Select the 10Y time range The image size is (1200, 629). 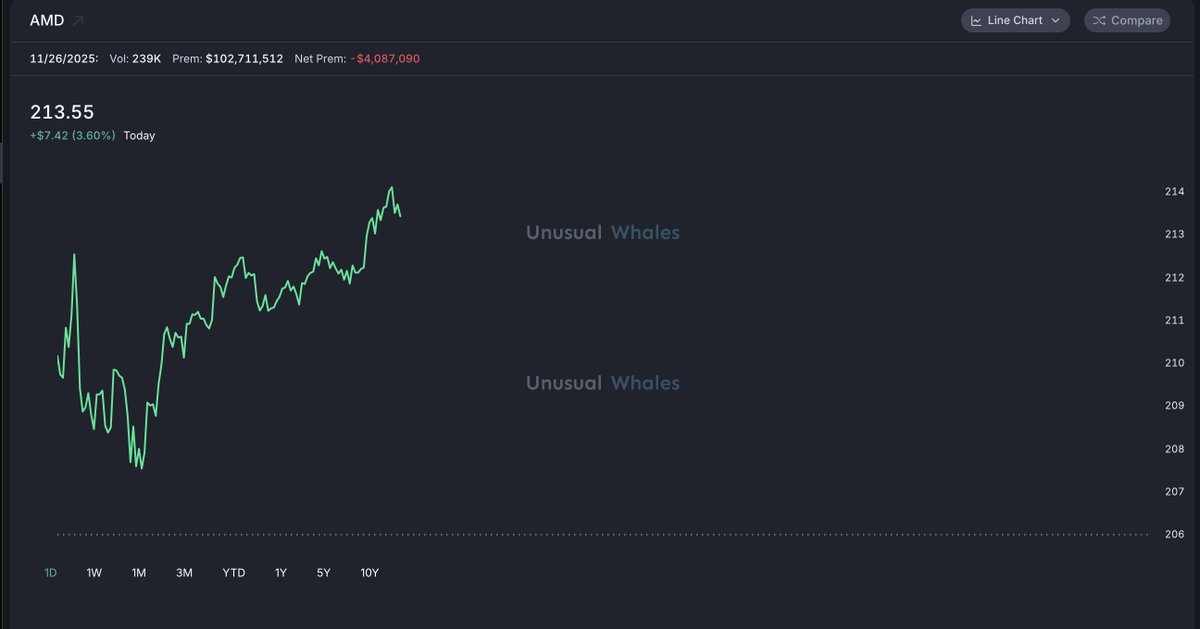[369, 573]
